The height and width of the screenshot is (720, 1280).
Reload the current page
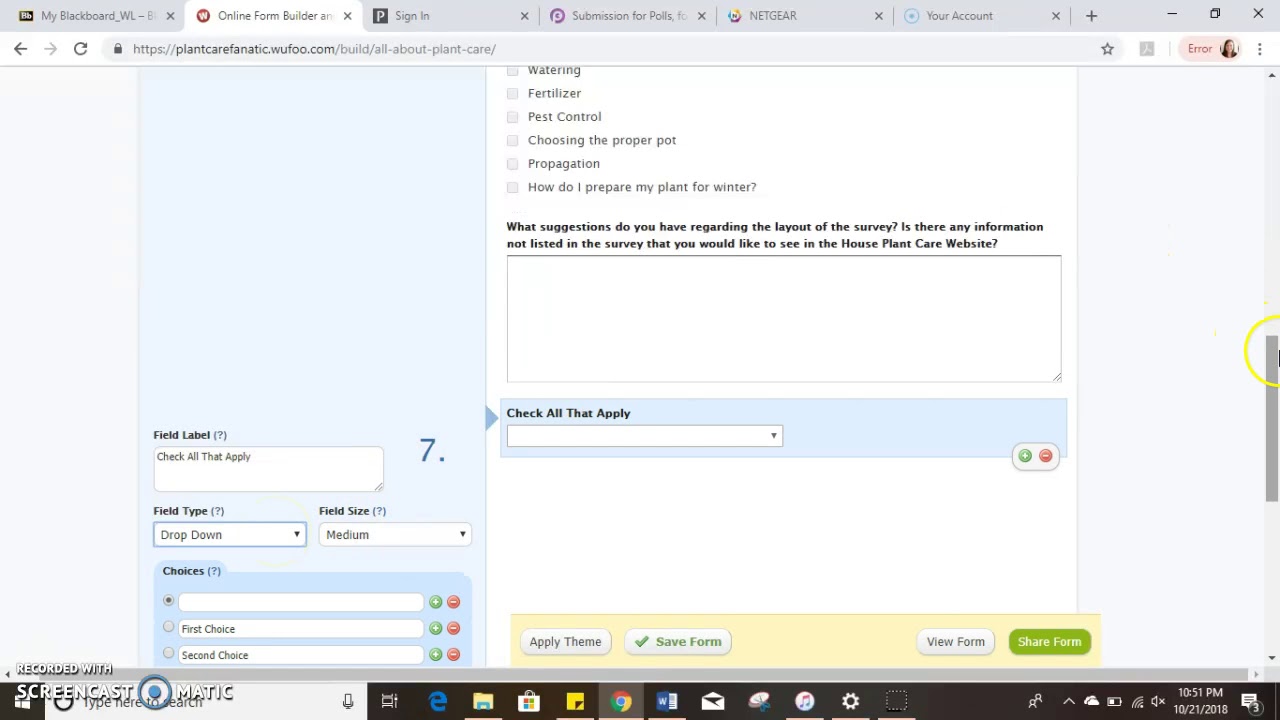click(x=80, y=49)
